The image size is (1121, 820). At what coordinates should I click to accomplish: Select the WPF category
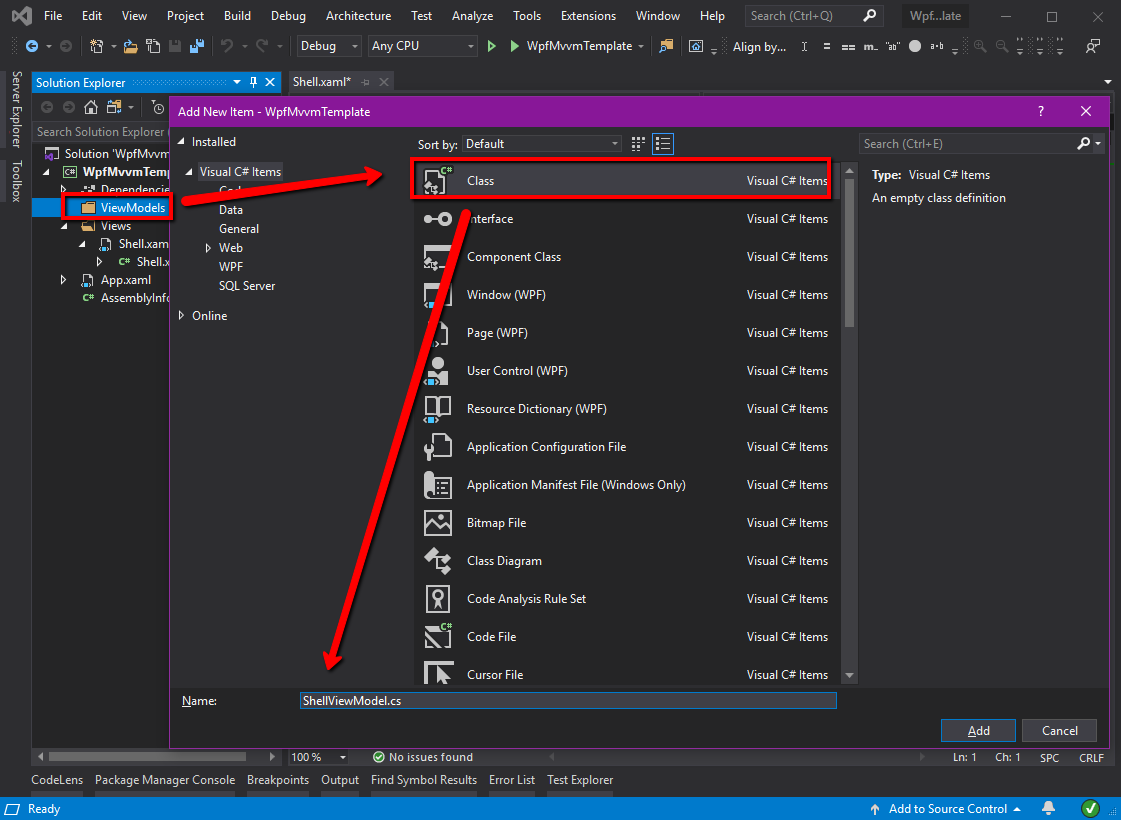click(x=231, y=266)
